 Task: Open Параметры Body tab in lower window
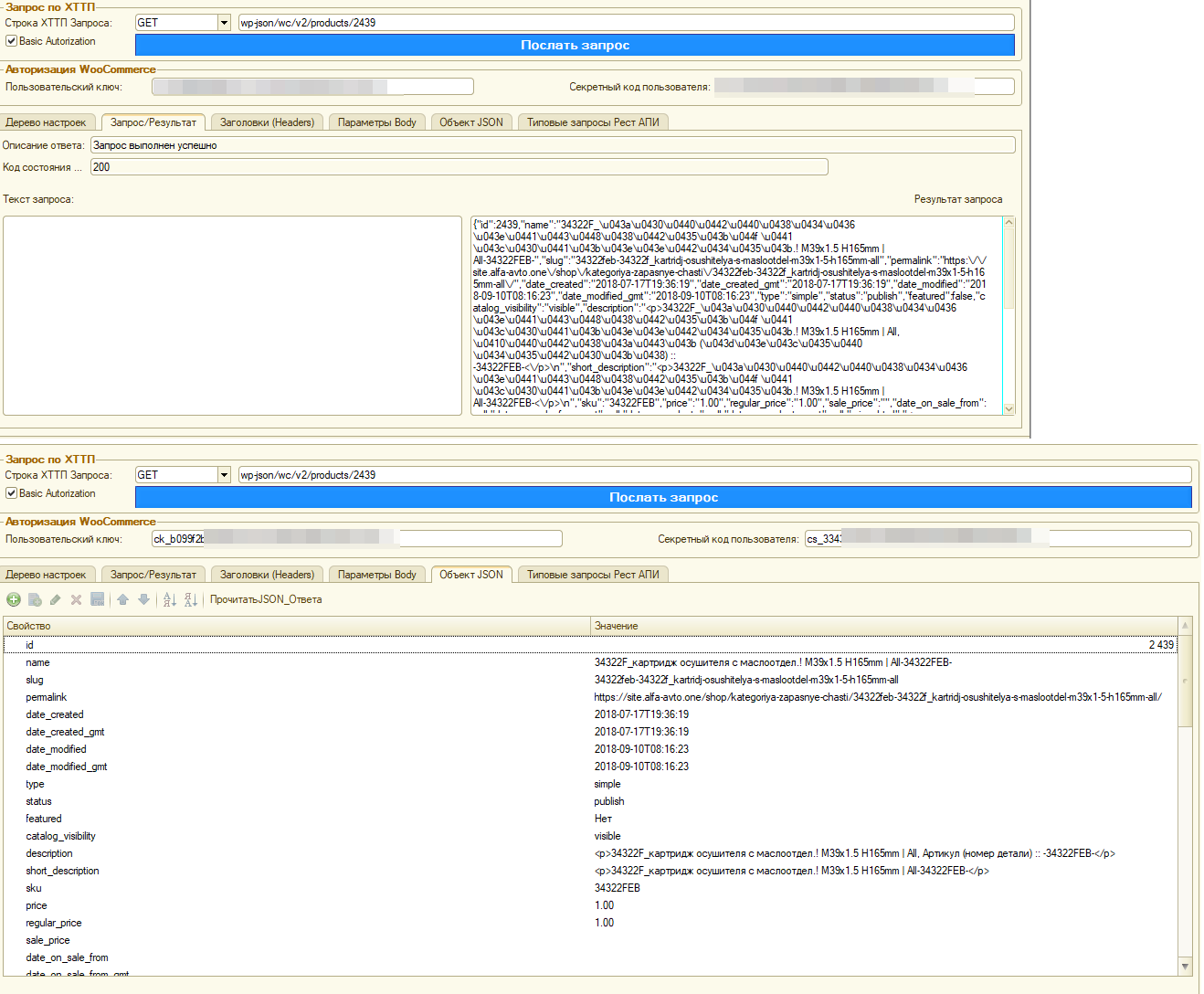point(377,575)
